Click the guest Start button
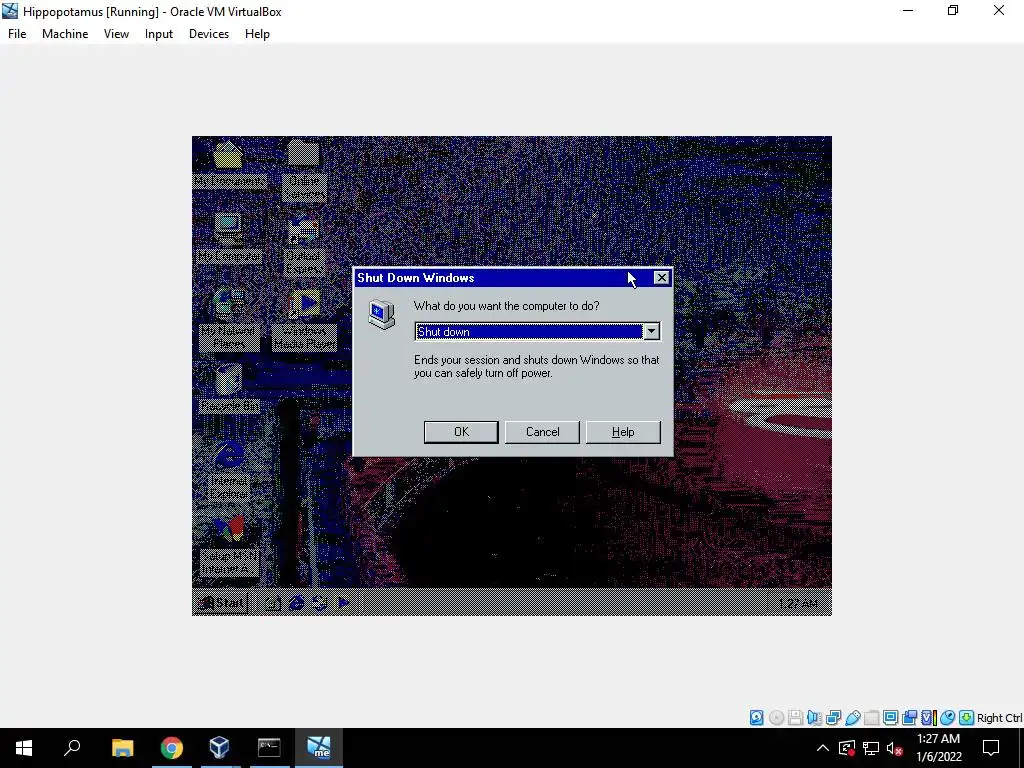 tap(221, 603)
